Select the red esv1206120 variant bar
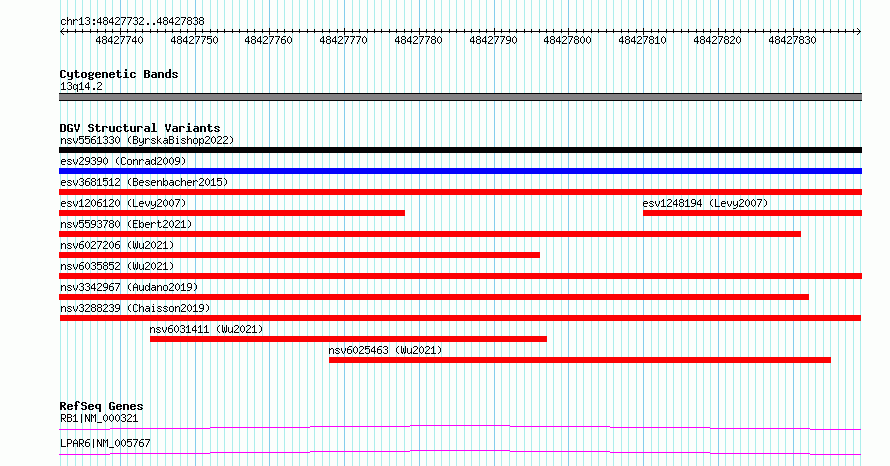 232,213
